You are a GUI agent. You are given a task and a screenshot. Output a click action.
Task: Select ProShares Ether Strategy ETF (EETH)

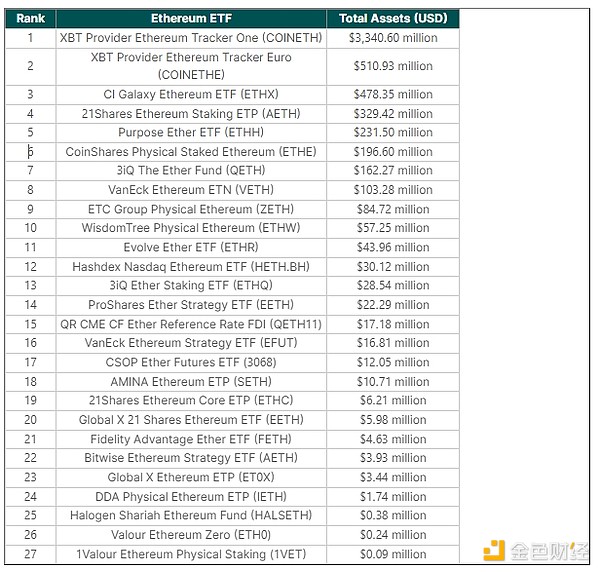(191, 305)
